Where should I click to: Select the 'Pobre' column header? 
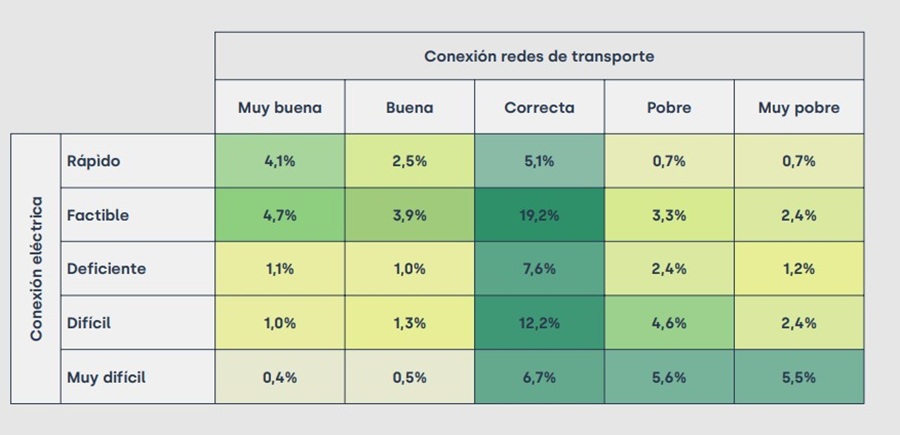coord(669,108)
